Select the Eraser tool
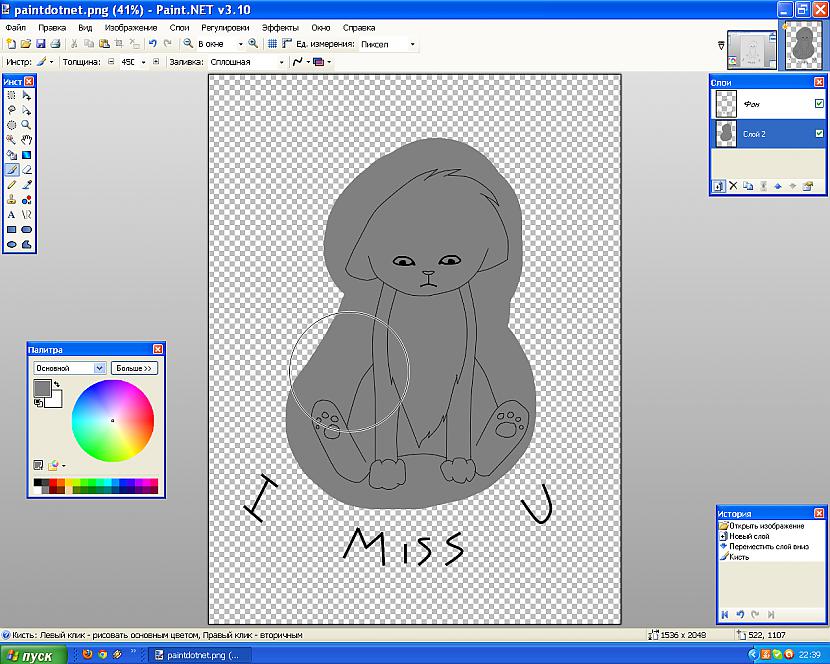This screenshot has width=830, height=664. [x=26, y=170]
